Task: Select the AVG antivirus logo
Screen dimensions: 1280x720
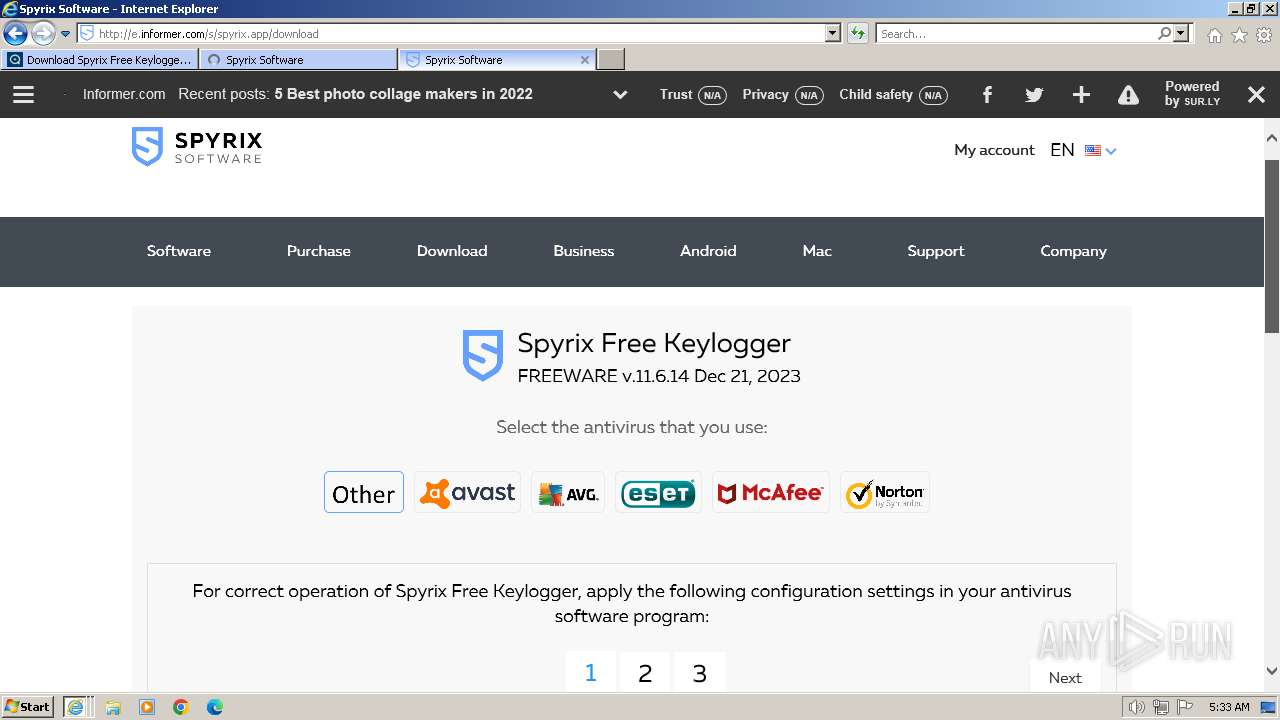Action: (x=568, y=492)
